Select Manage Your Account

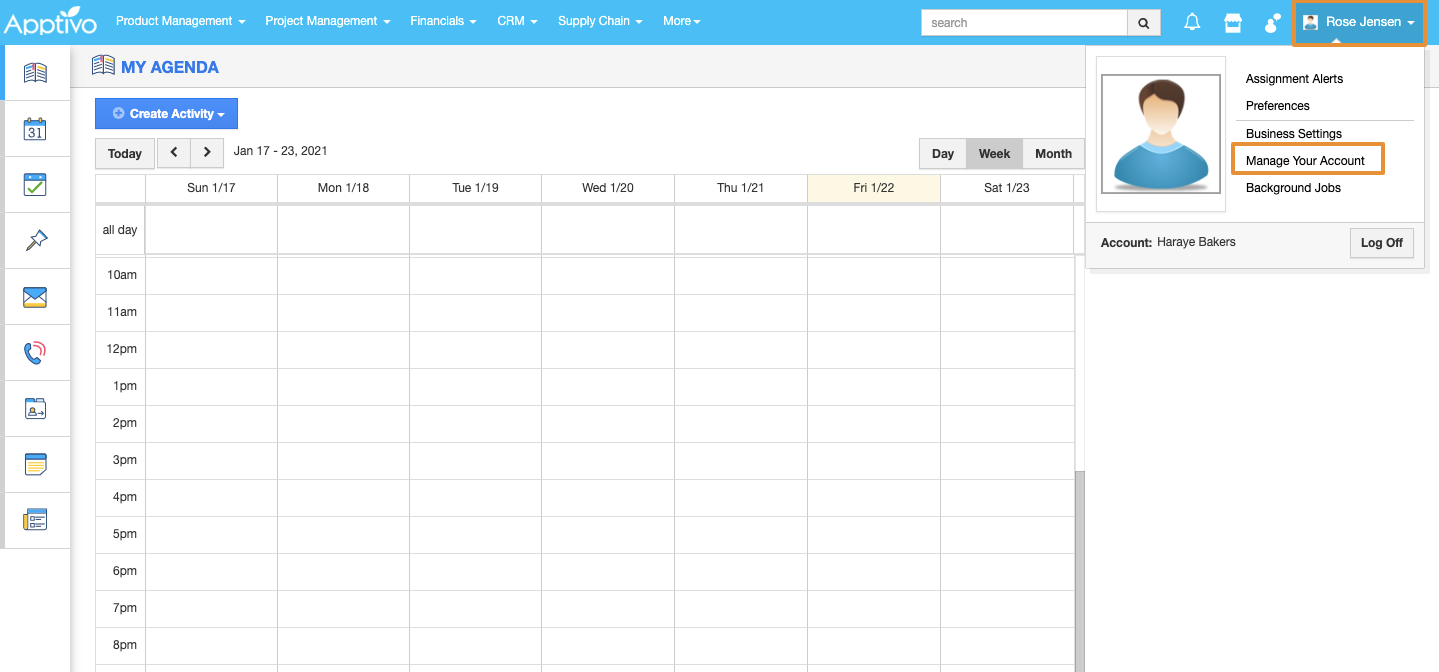[x=1305, y=161]
